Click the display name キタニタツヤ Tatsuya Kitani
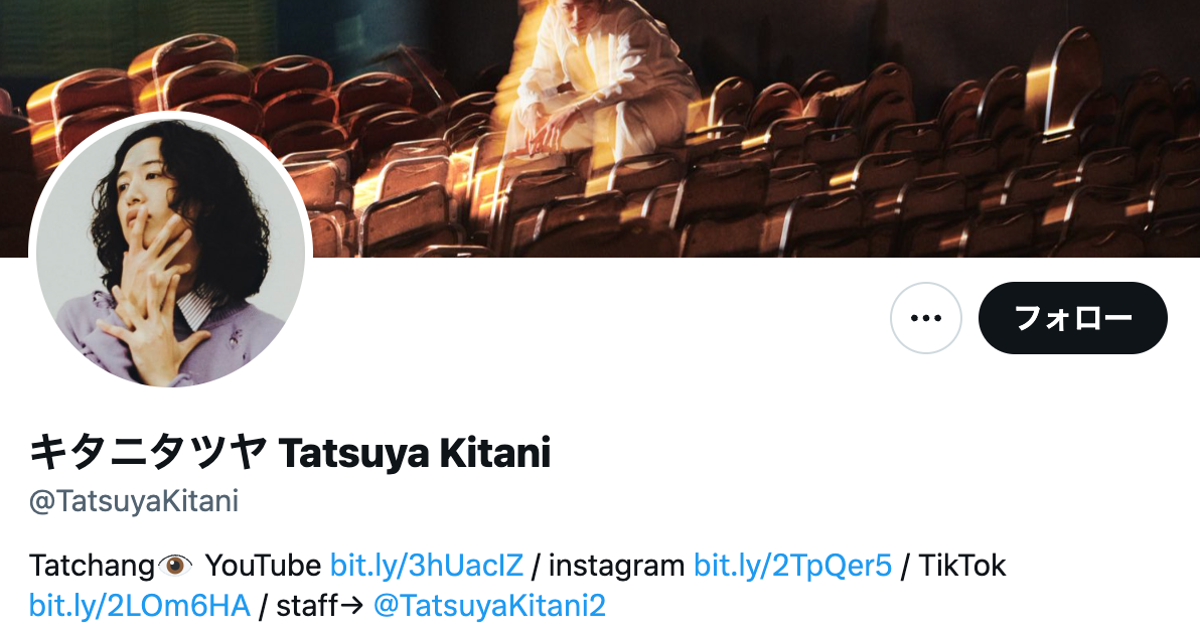Viewport: 1200px width, 629px height. (290, 454)
